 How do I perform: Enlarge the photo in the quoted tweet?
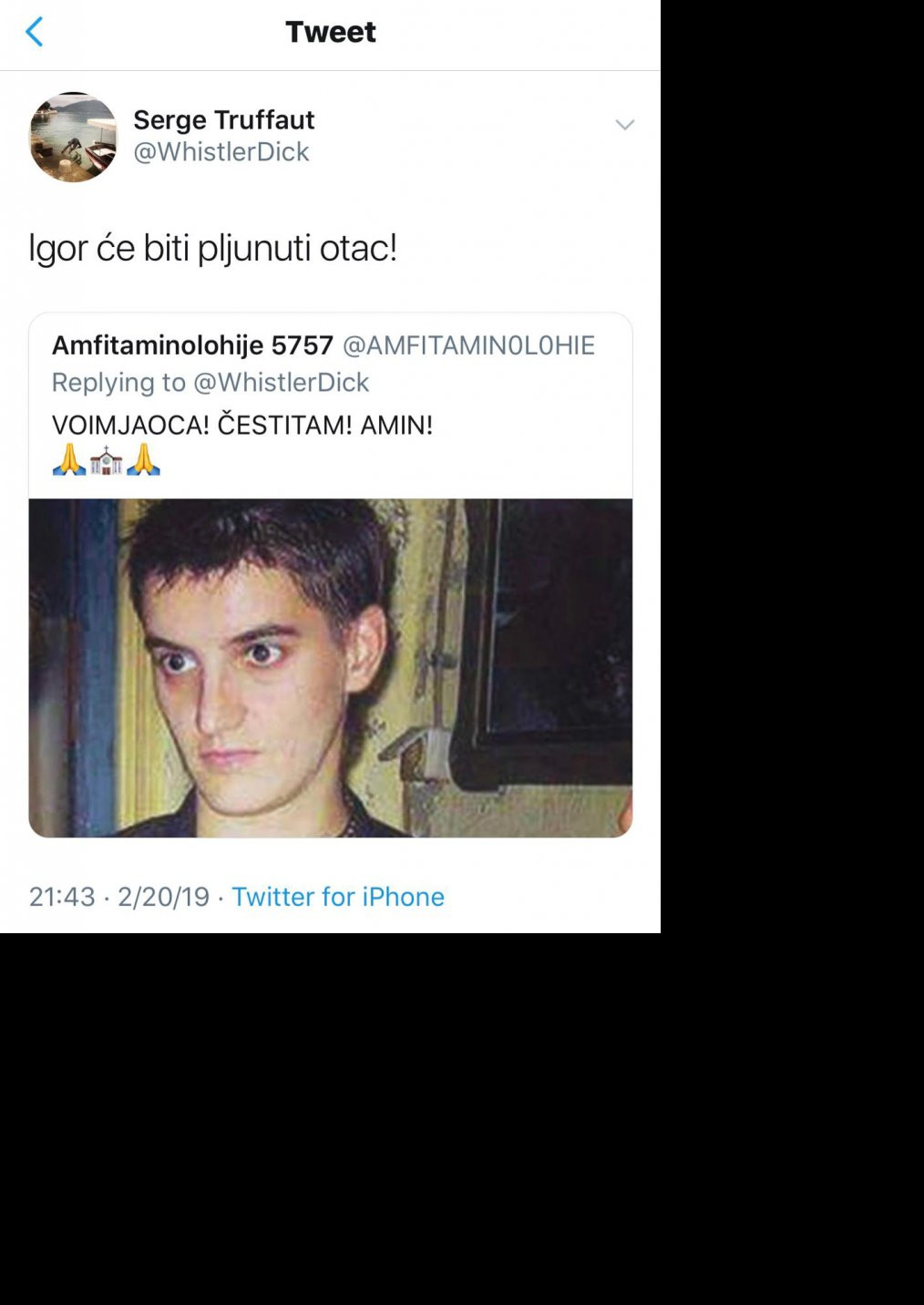(331, 668)
